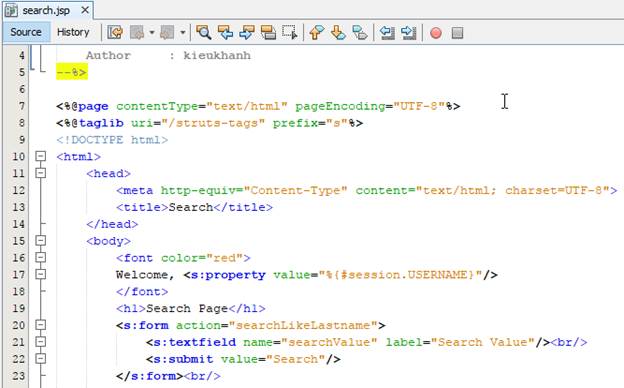Image resolution: width=624 pixels, height=388 pixels.
Task: Click the JSP file icon on the search.jsp tab
Action: 12,10
